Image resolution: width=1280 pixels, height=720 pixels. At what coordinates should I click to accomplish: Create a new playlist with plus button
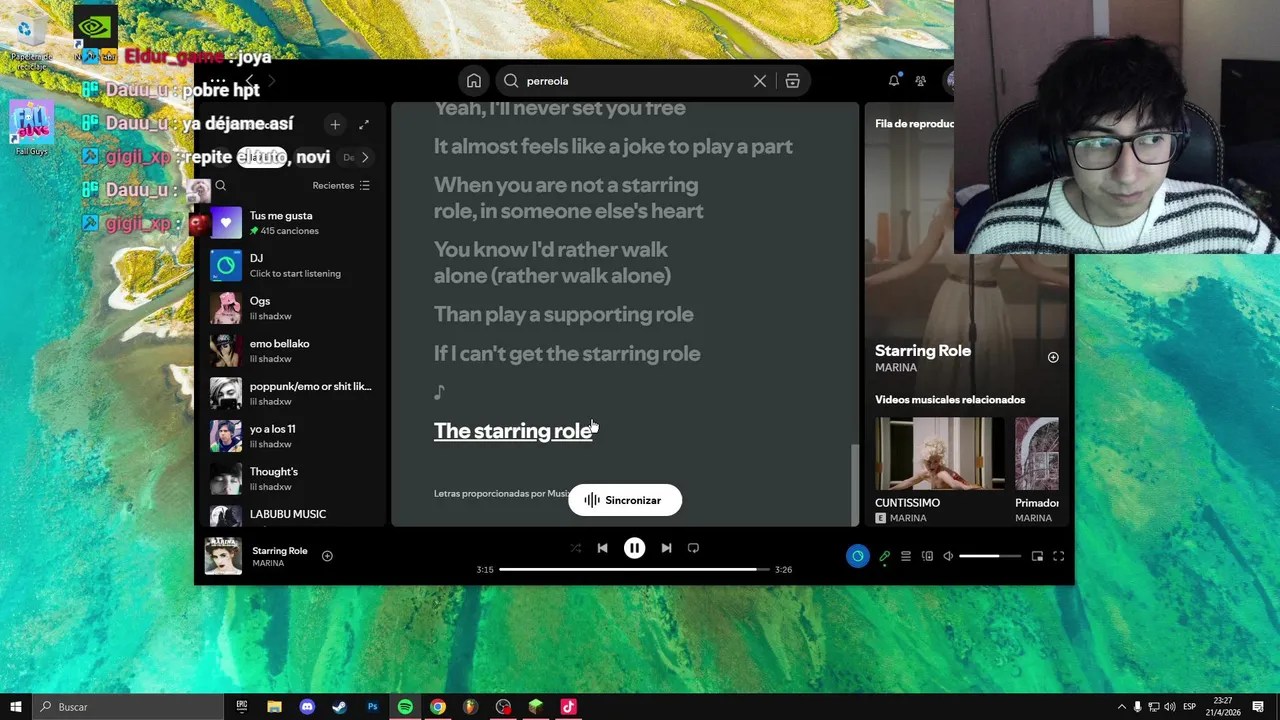335,124
